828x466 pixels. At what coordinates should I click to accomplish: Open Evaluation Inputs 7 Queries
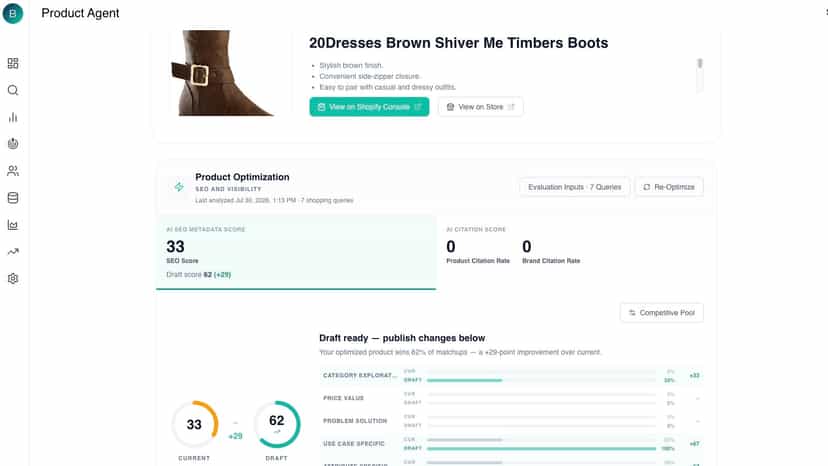pos(575,187)
